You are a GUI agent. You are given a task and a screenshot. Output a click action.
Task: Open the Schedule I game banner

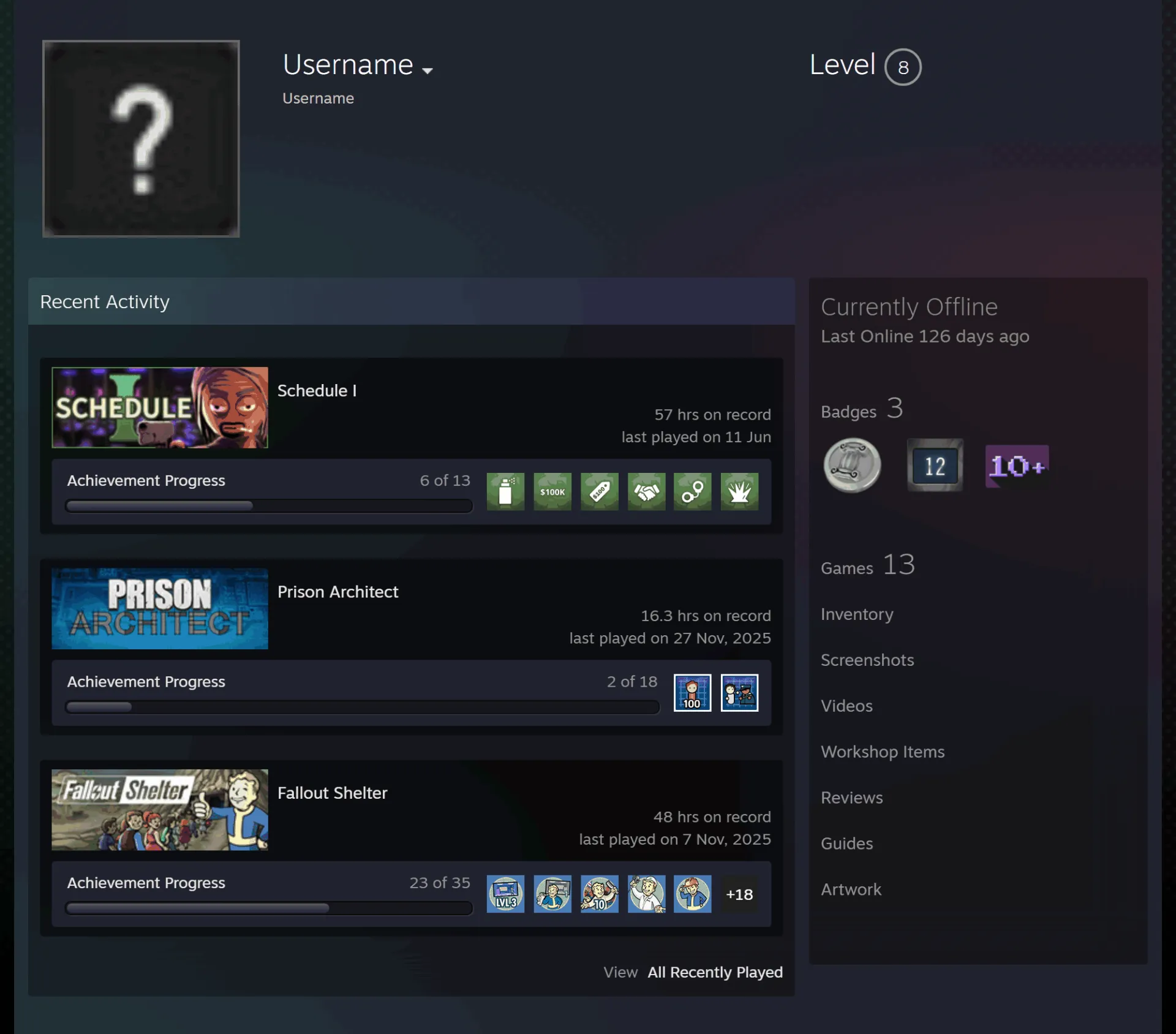160,407
